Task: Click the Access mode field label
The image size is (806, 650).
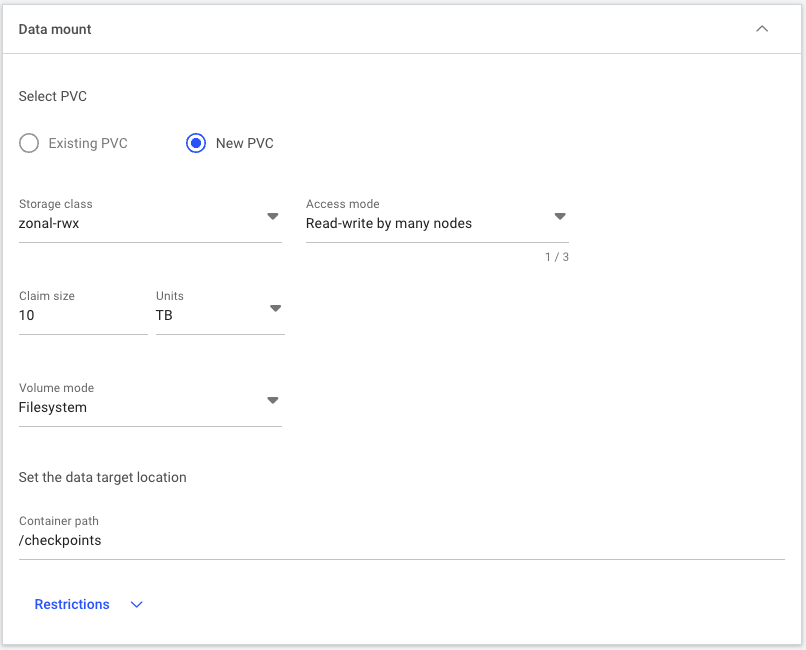Action: click(343, 204)
